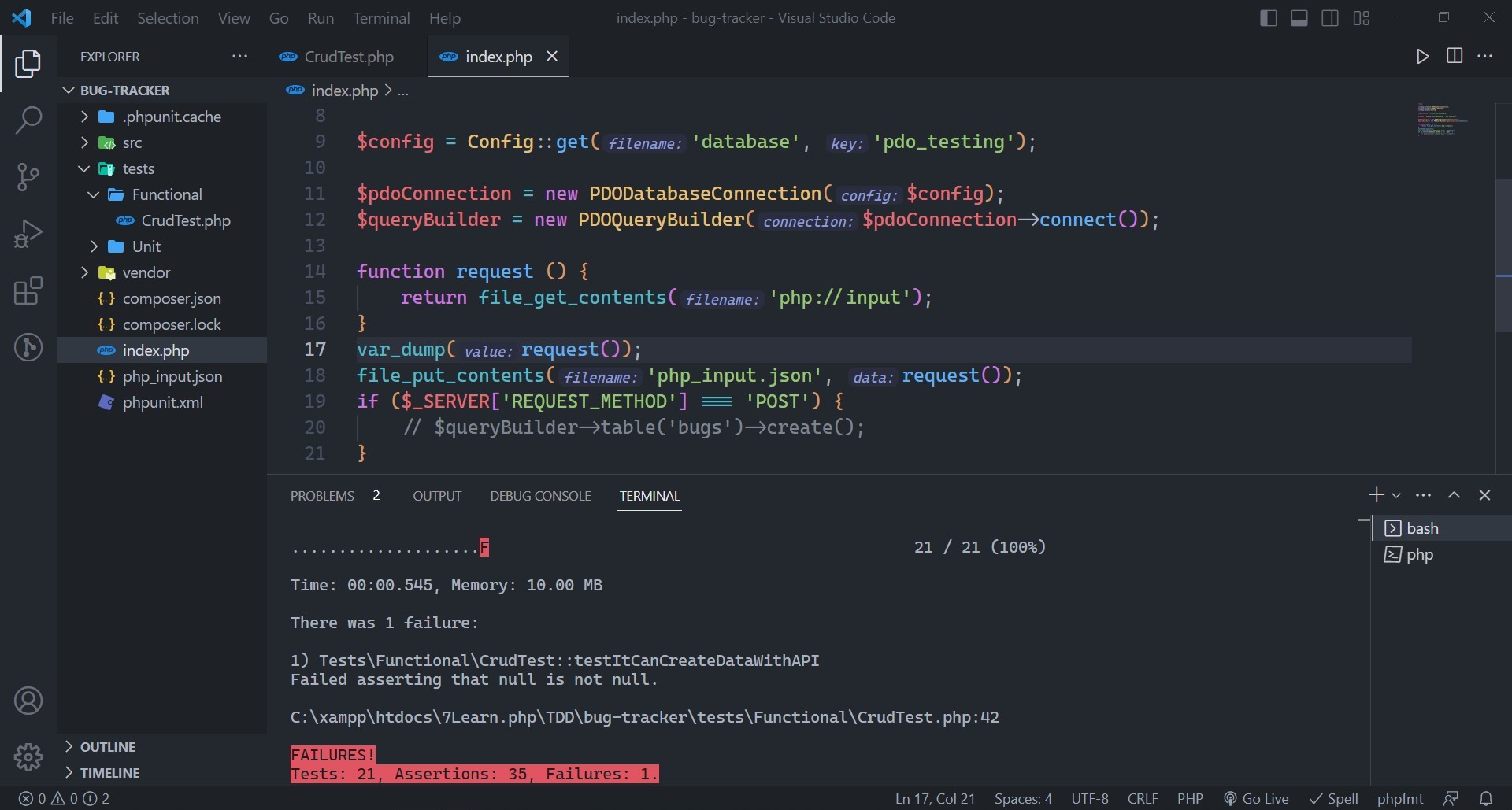
Task: Open phpunit.xml in the explorer
Action: point(161,402)
